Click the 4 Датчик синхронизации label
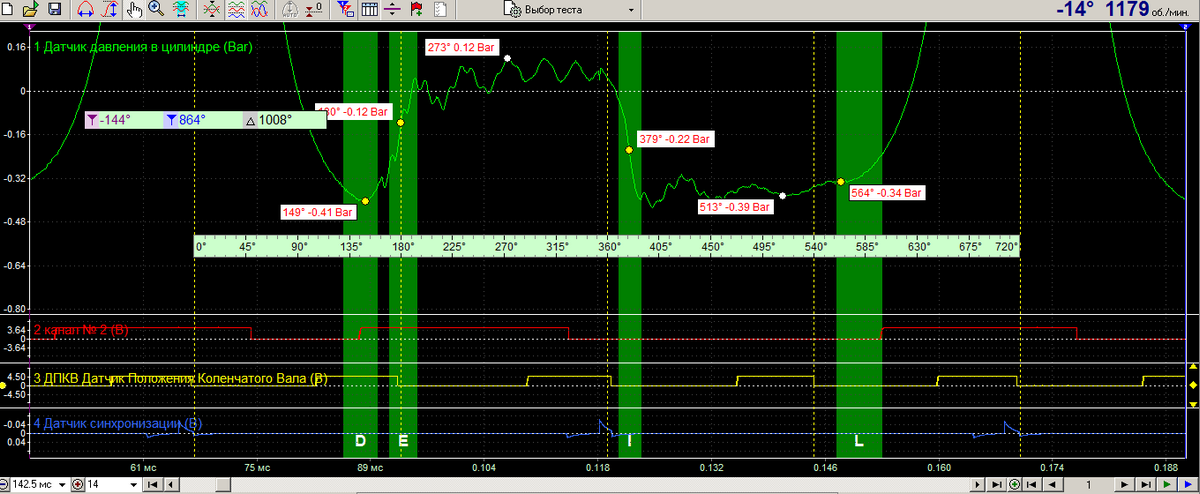This screenshot has height=494, width=1200. (x=118, y=424)
